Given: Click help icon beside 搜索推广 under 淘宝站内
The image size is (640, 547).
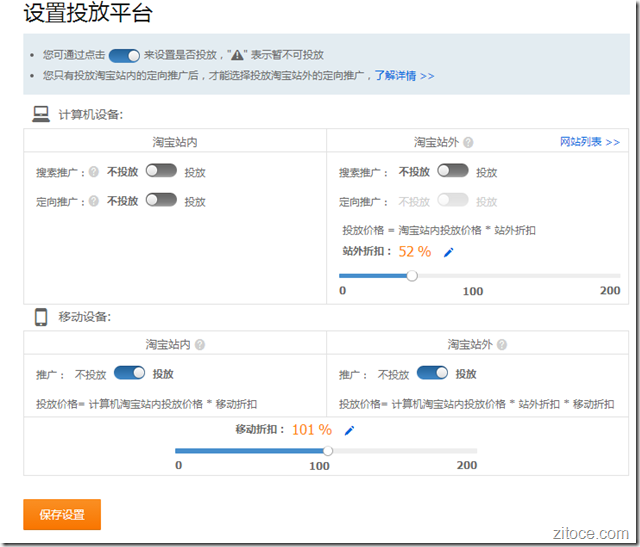Looking at the screenshot, I should click(x=94, y=172).
